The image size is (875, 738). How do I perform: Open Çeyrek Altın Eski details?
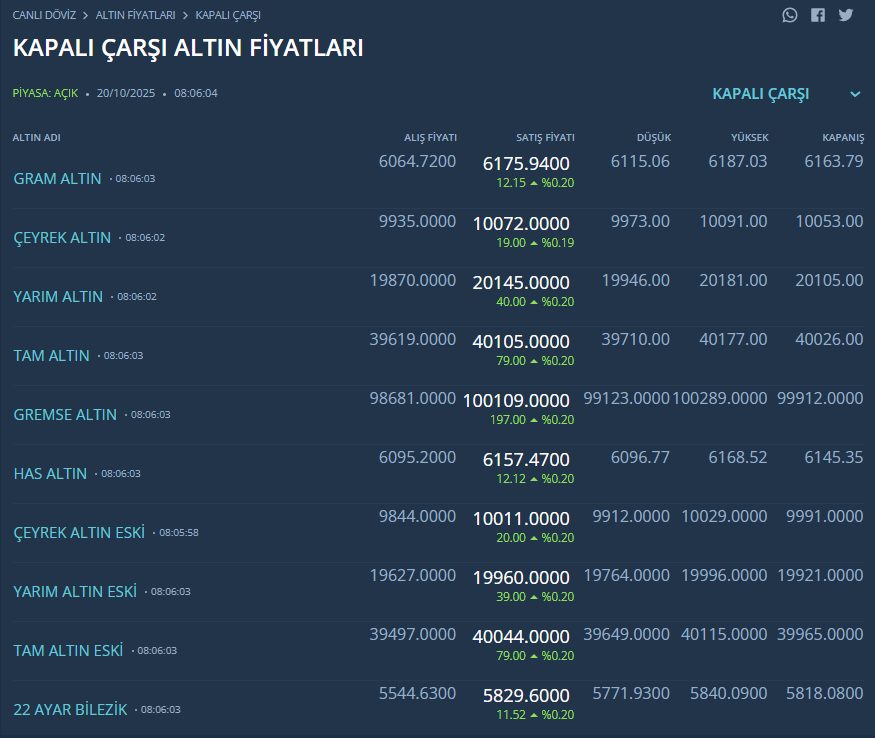pyautogui.click(x=79, y=533)
